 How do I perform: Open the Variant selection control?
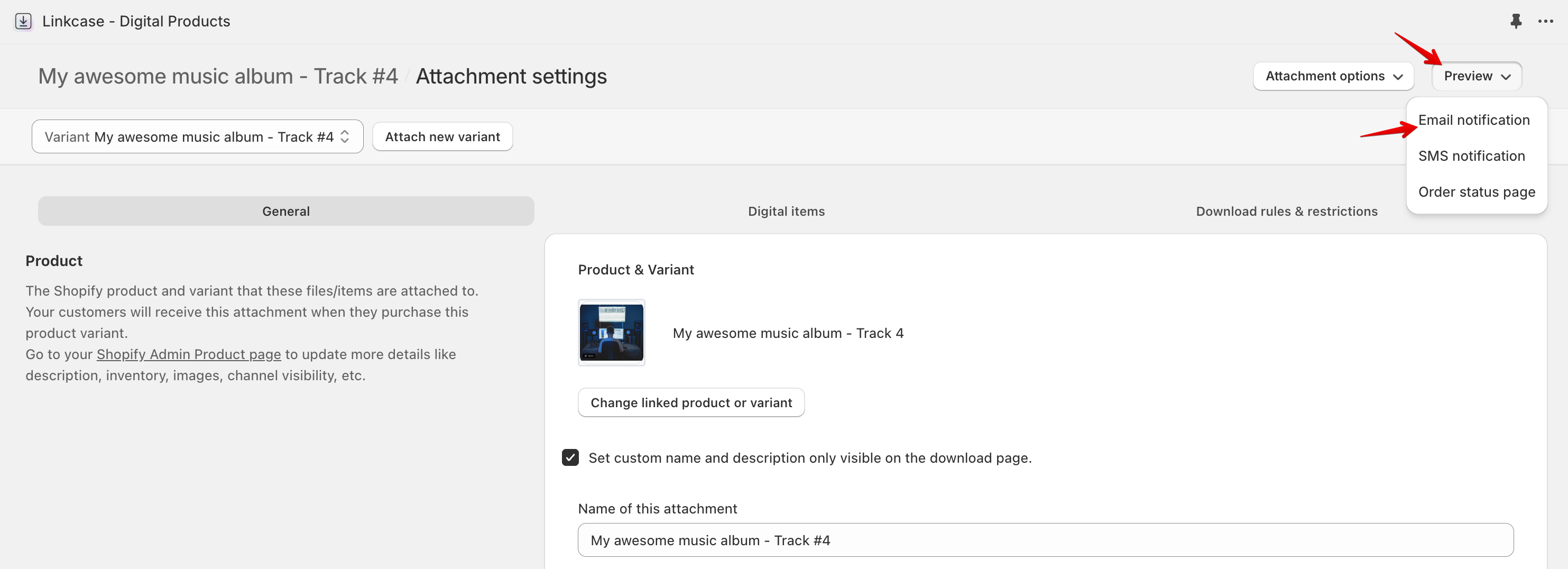pyautogui.click(x=197, y=136)
